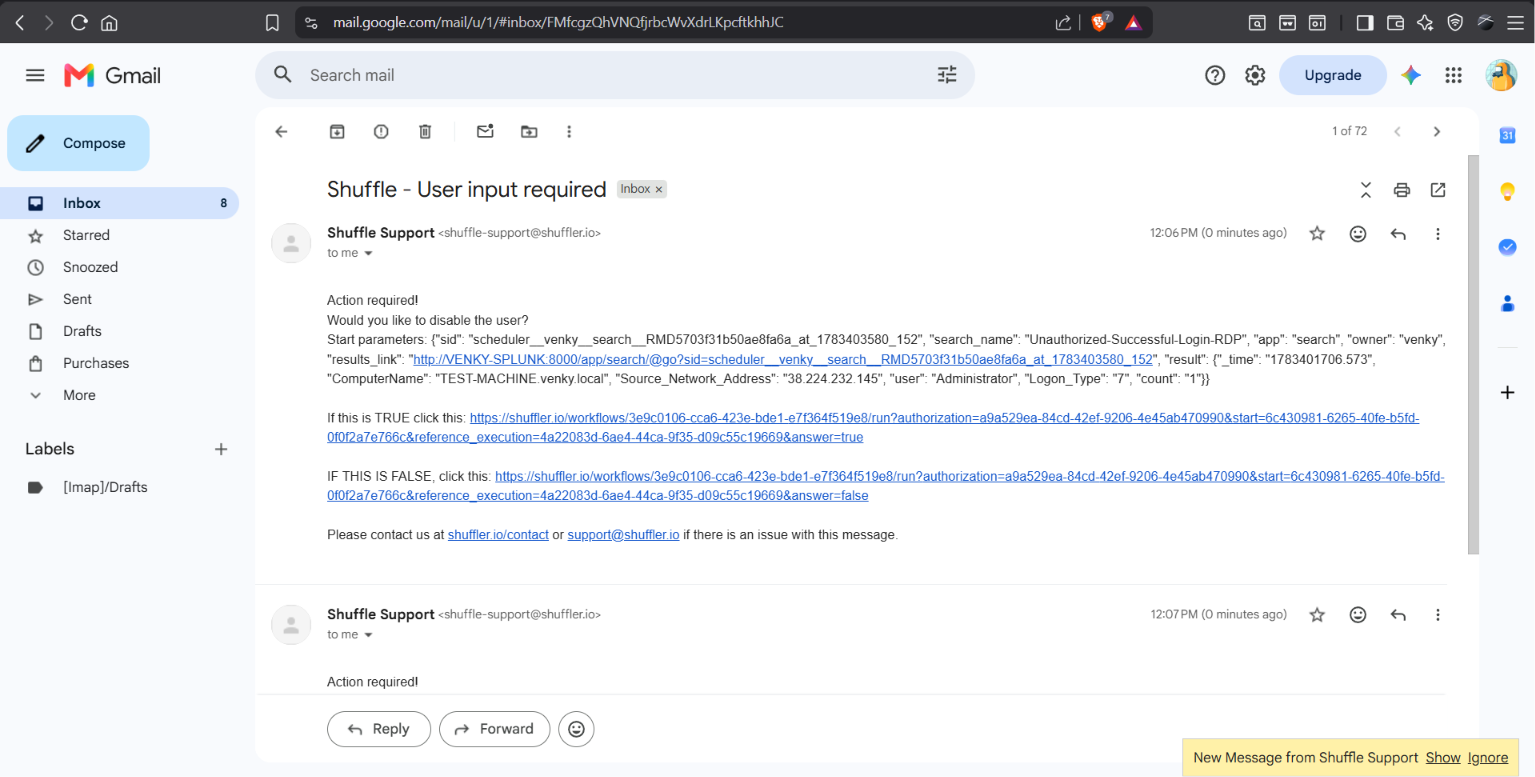The image size is (1535, 777).
Task: Click the Search mail field
Action: [615, 75]
